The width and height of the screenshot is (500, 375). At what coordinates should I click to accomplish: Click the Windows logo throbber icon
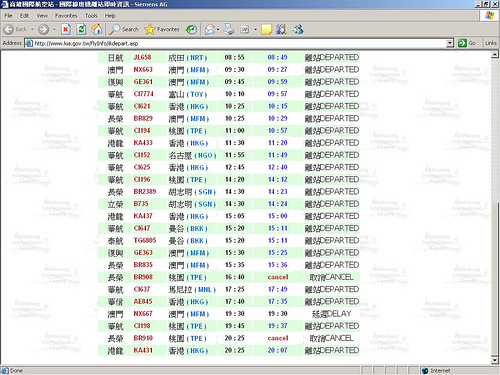point(489,16)
